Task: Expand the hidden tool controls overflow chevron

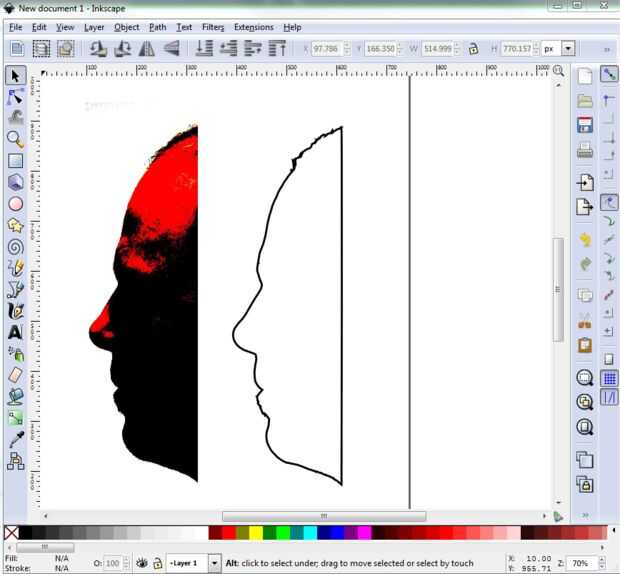Action: tap(607, 49)
